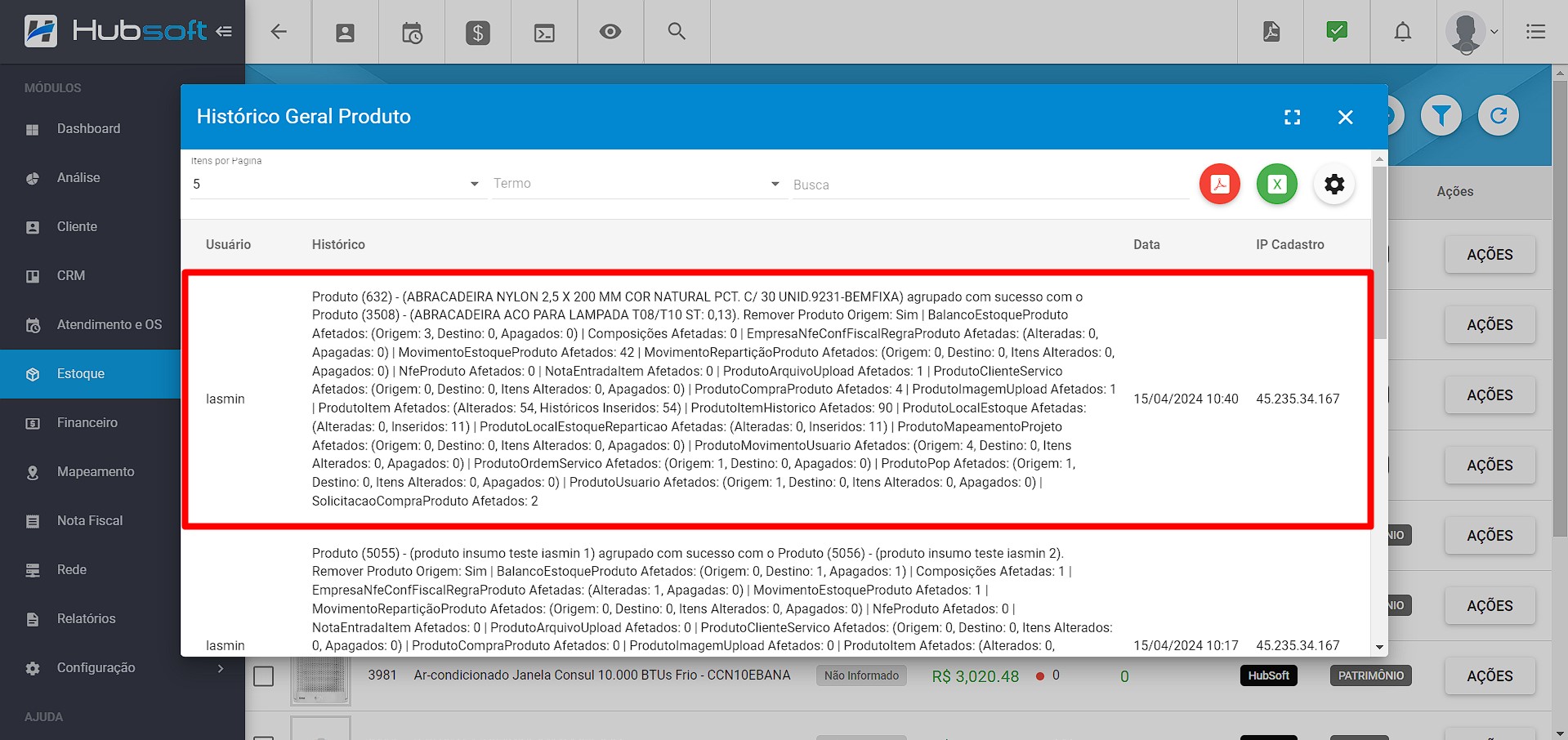The width and height of the screenshot is (1568, 740).
Task: Click the refresh circular arrow button
Action: (1499, 115)
